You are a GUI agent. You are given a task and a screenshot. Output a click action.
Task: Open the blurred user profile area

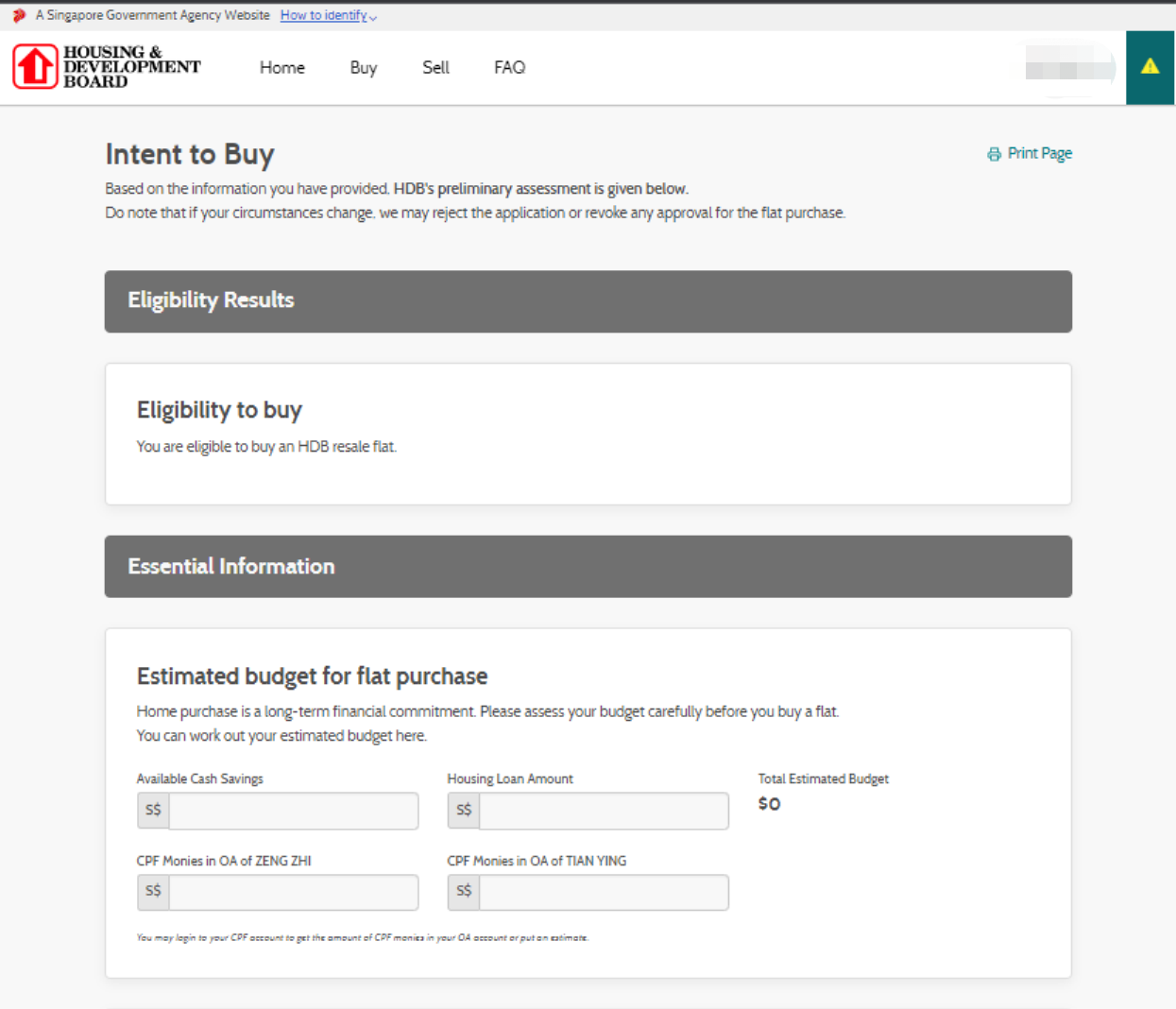tap(1068, 69)
